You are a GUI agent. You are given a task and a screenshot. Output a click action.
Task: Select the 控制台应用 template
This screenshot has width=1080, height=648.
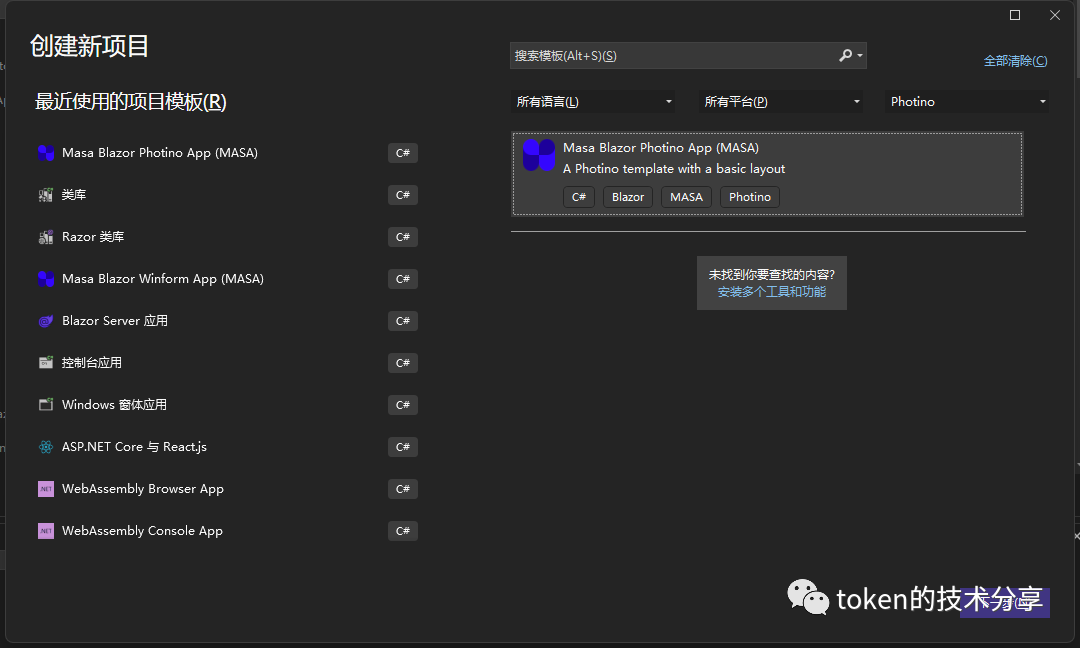coord(227,363)
